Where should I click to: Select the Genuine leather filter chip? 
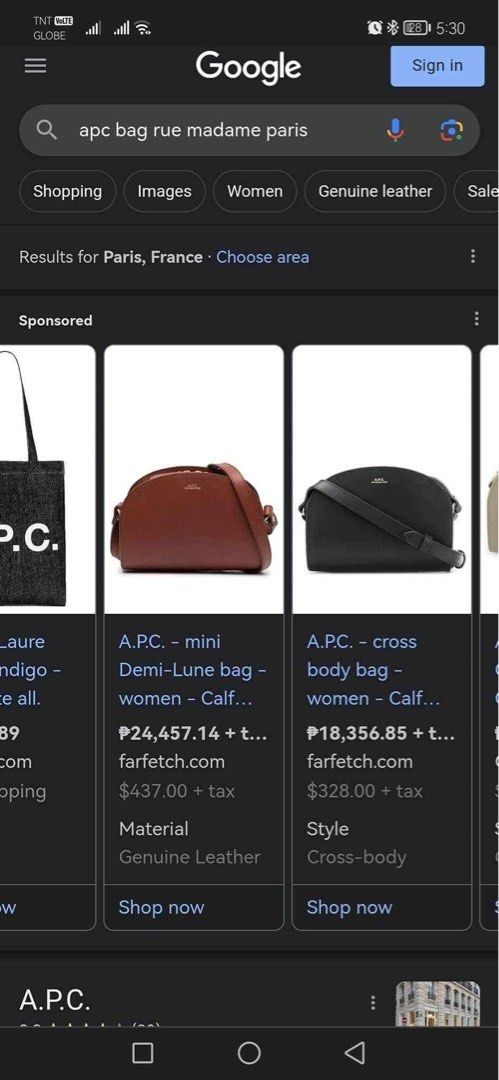(x=375, y=191)
